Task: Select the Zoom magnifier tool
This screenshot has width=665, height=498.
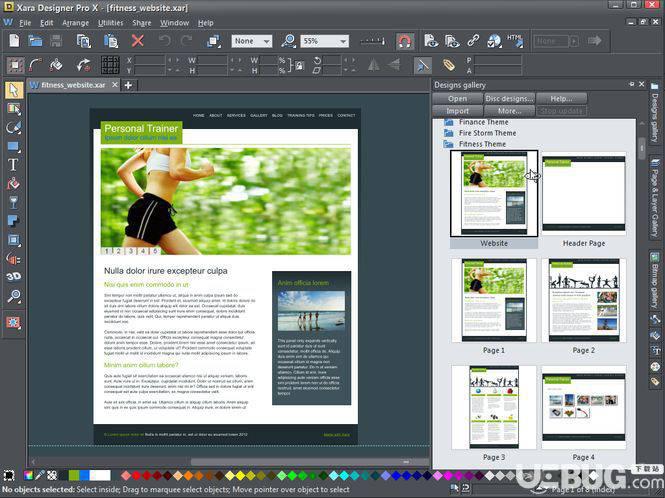Action: click(14, 296)
